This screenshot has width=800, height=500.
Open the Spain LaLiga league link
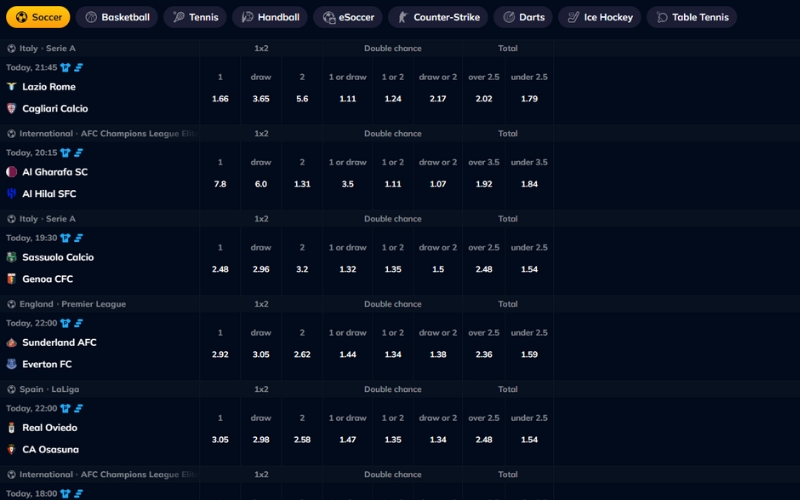(49, 389)
